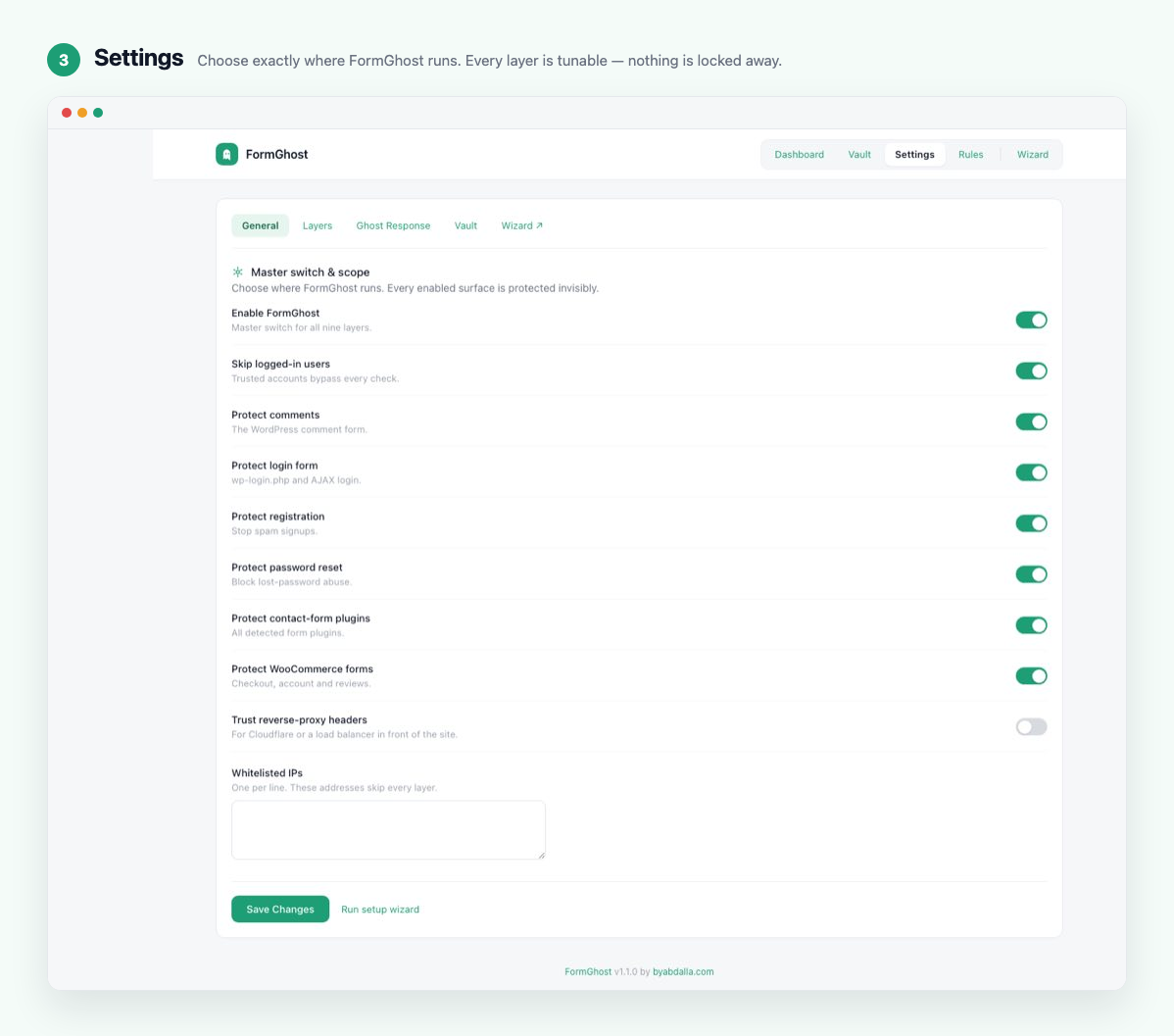Viewport: 1174px width, 1036px height.
Task: Open byabdalla.com footer link
Action: coord(683,971)
